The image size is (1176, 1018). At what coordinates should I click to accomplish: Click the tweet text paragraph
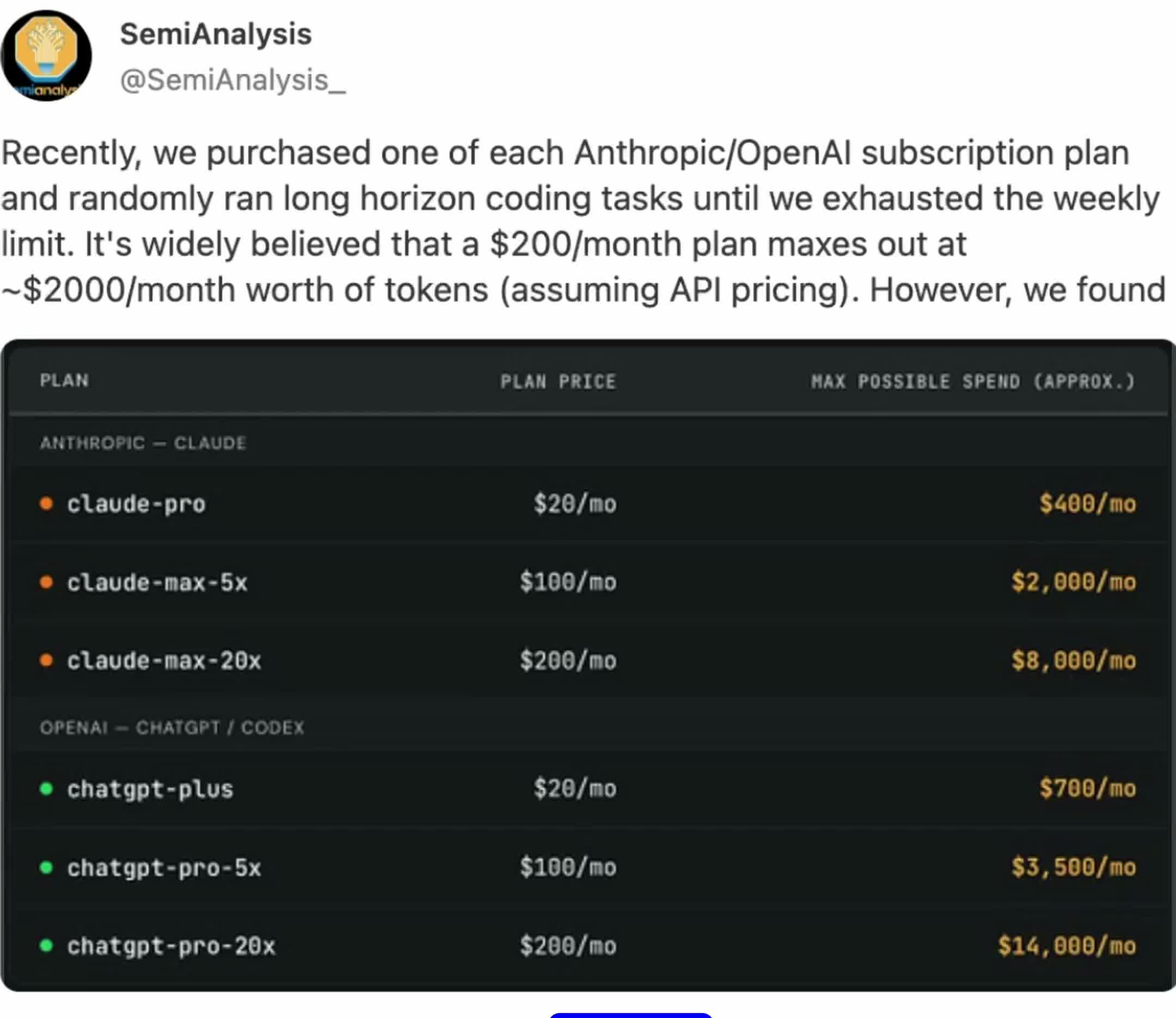tap(584, 222)
